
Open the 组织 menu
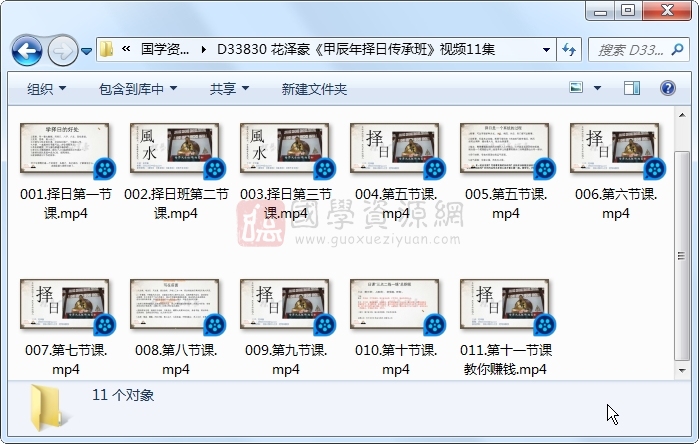pyautogui.click(x=46, y=89)
